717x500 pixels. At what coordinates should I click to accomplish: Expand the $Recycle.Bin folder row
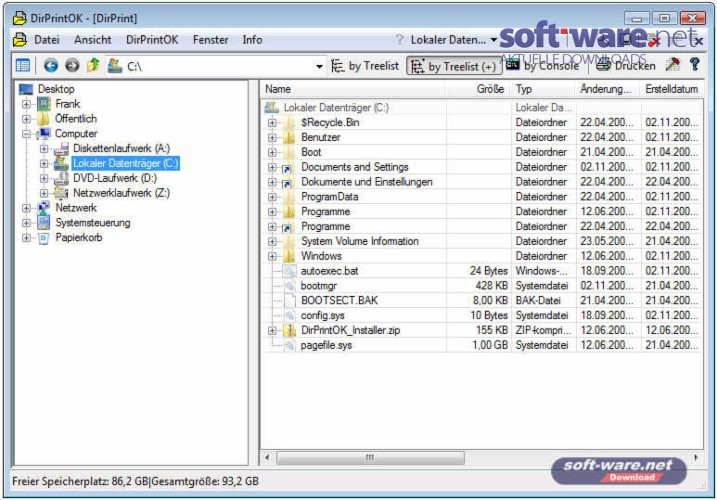tap(273, 123)
